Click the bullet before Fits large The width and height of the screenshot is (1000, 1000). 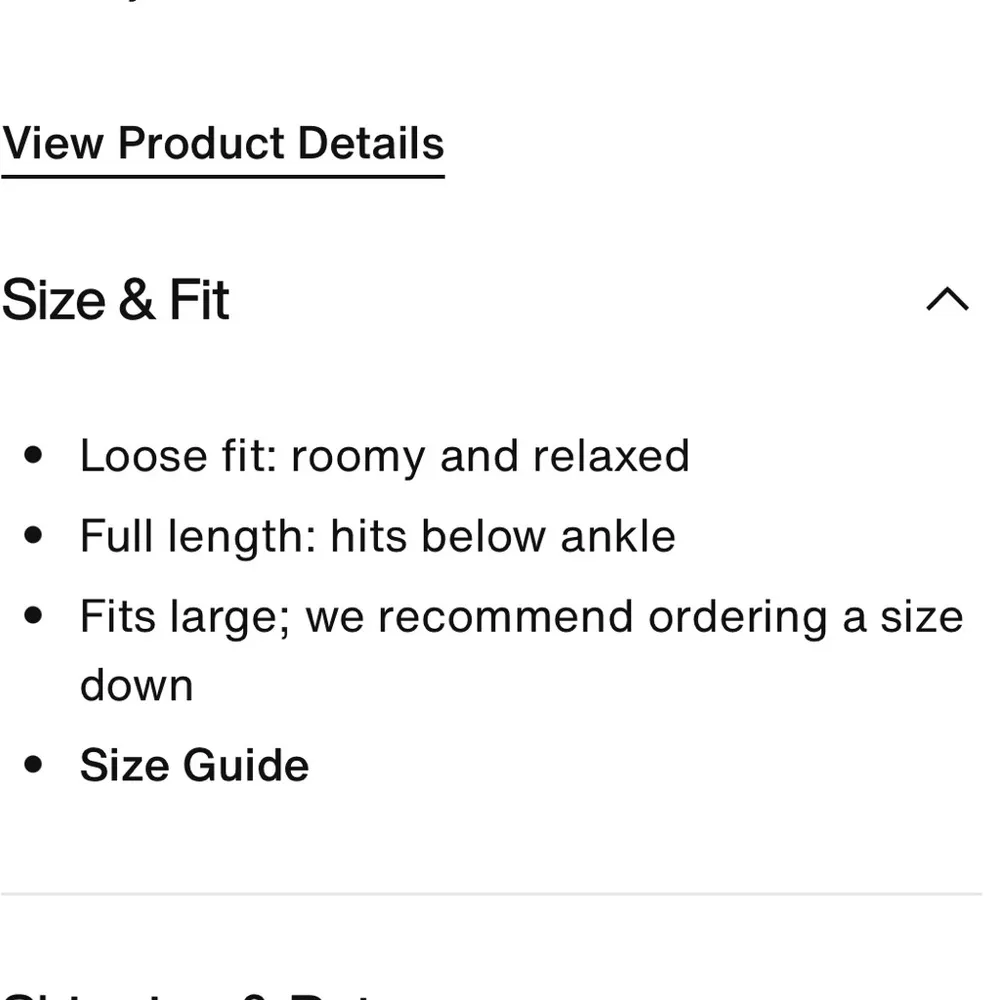pos(33,616)
